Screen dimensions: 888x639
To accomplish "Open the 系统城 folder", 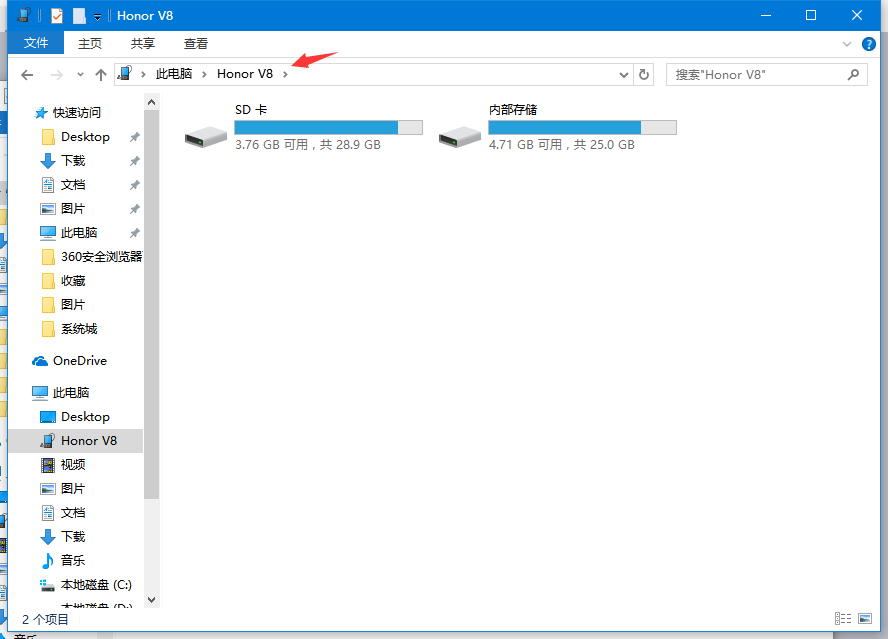I will click(79, 329).
